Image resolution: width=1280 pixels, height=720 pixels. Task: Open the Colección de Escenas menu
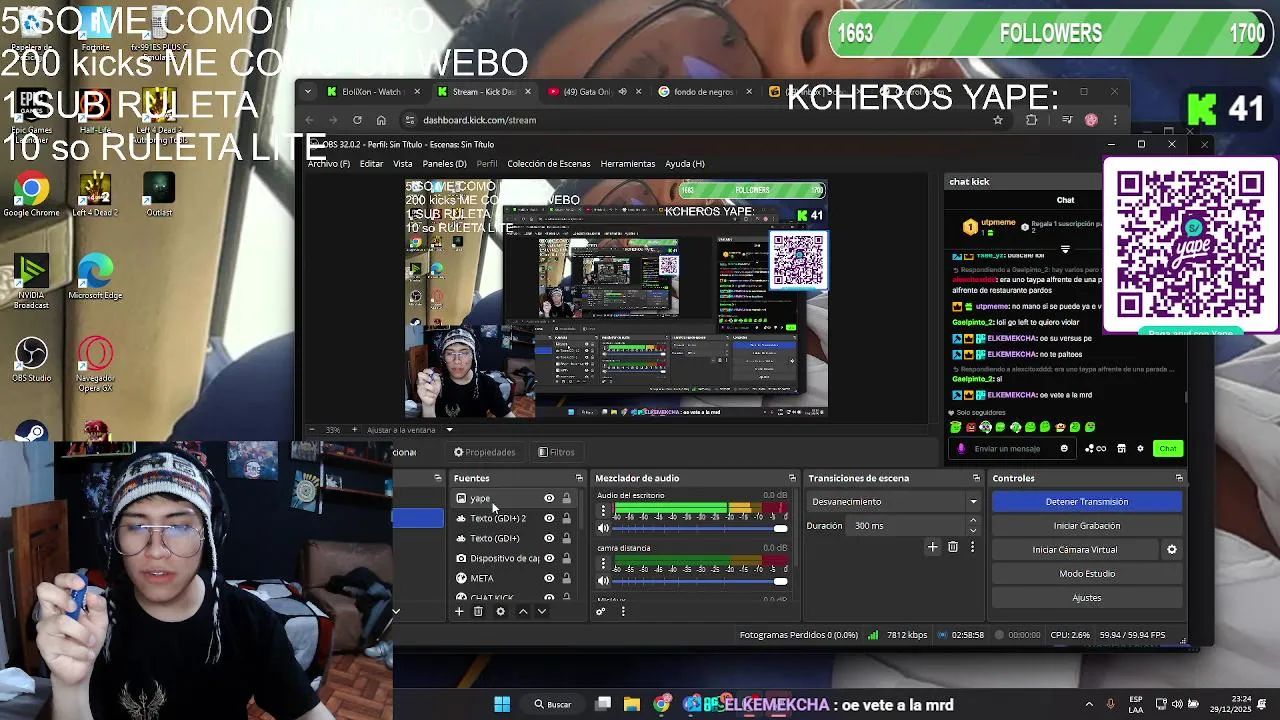548,164
